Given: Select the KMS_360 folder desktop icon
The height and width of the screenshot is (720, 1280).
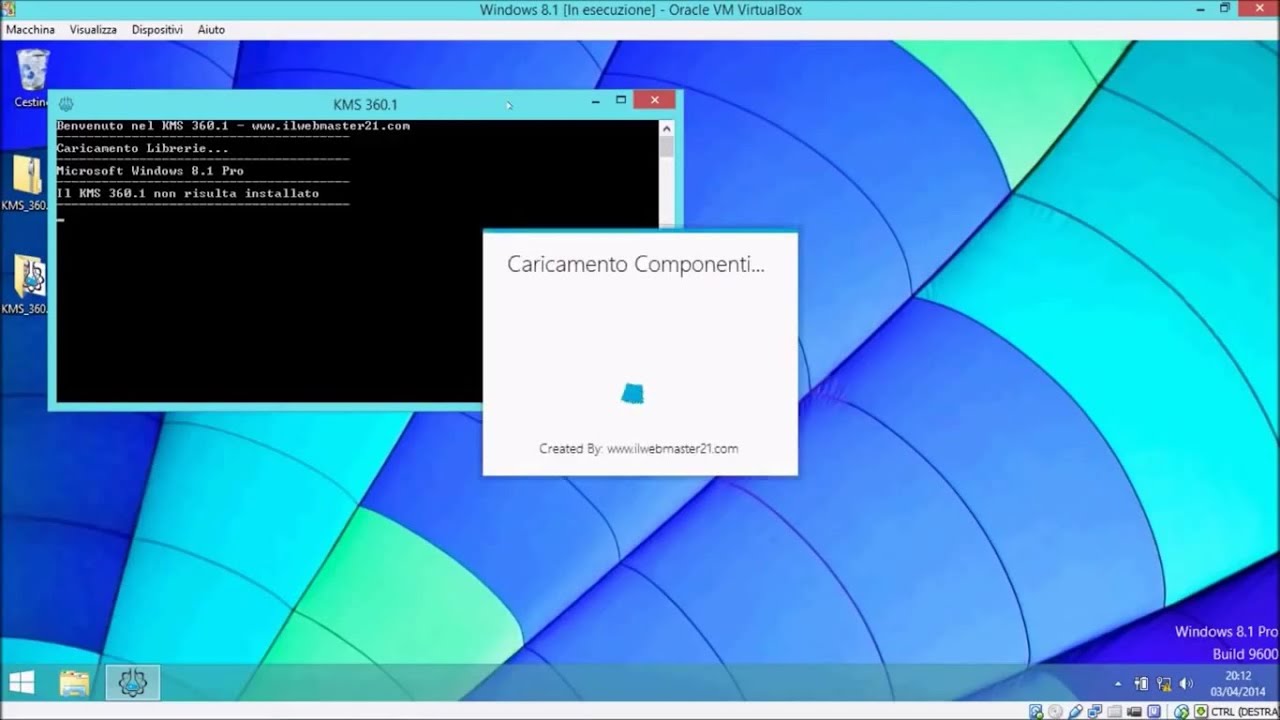Looking at the screenshot, I should click(27, 183).
